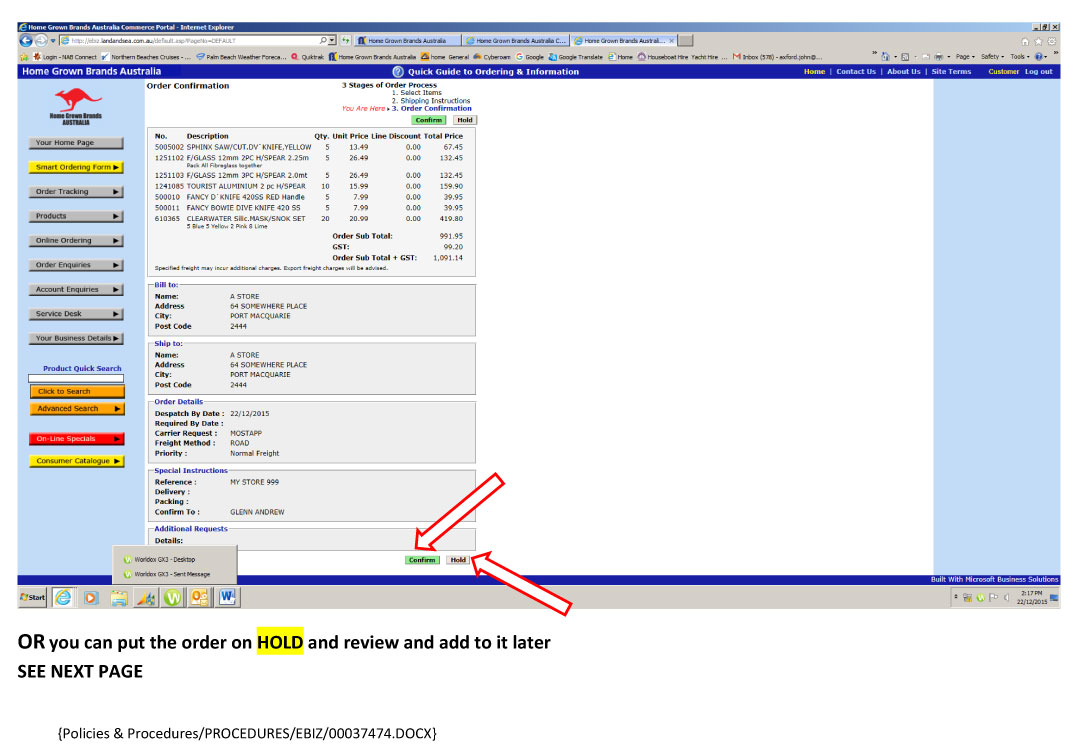1084x746 pixels.
Task: Open the Account Enquiries menu
Action: 76,289
